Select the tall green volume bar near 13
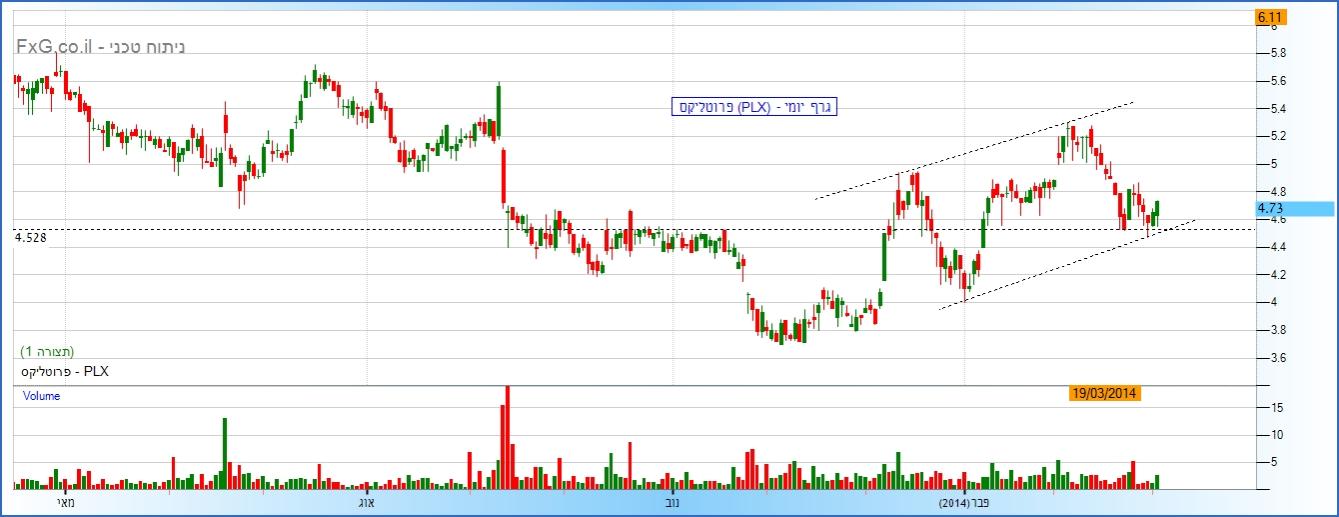The height and width of the screenshot is (517, 1339). coord(225,452)
